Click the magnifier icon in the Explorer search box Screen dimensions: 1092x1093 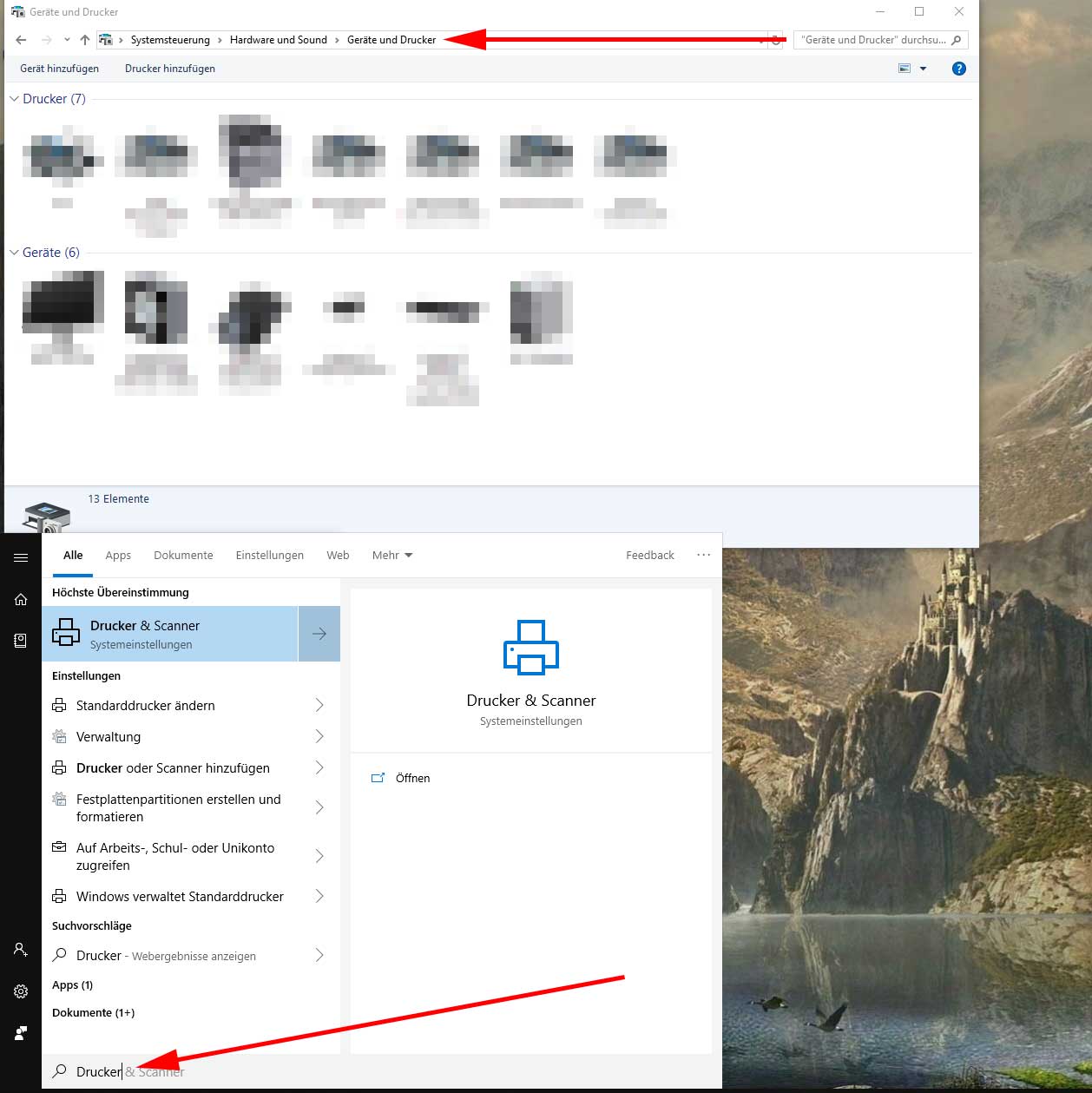click(x=957, y=40)
